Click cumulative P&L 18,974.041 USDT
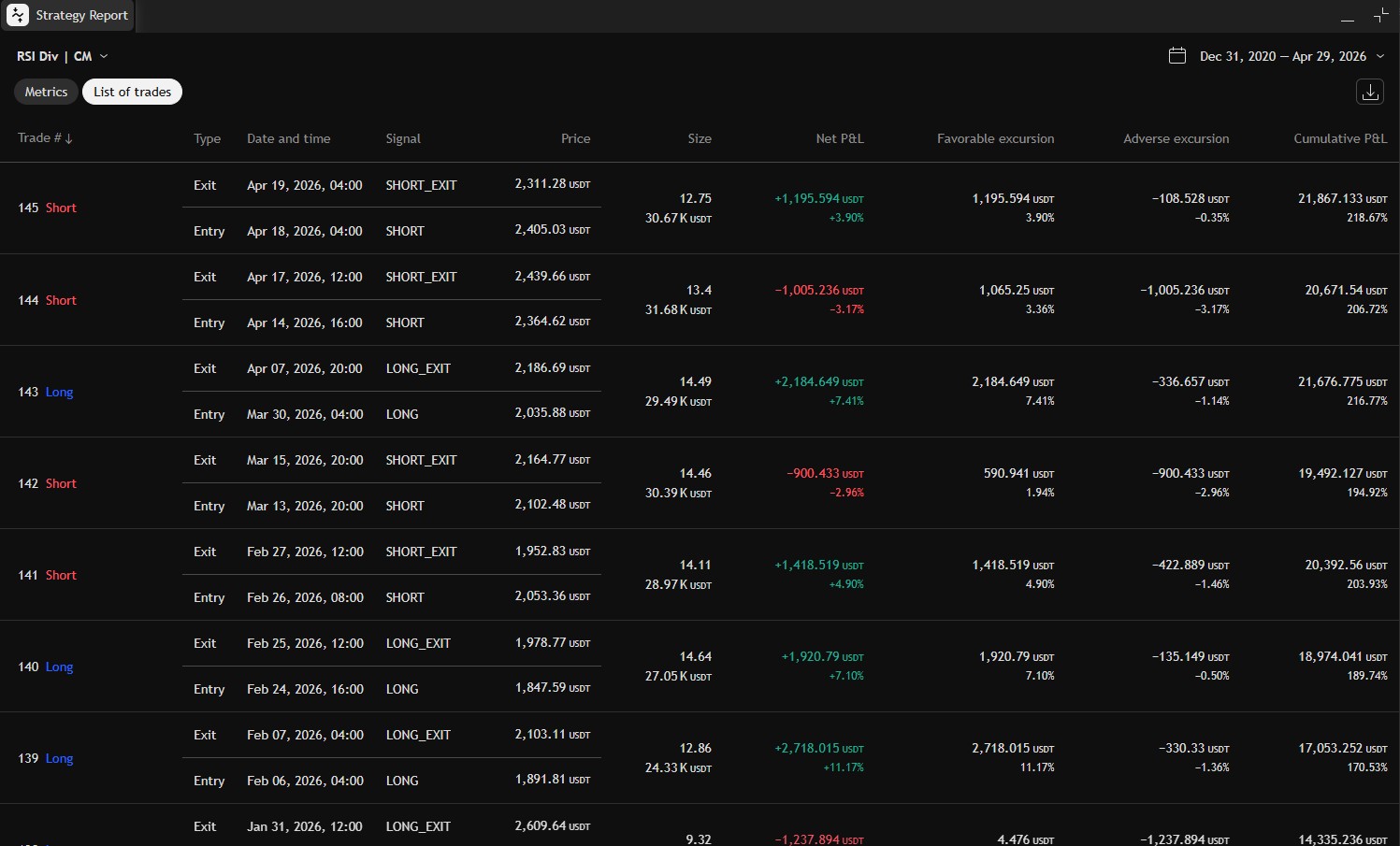1400x846 pixels. coord(1342,656)
